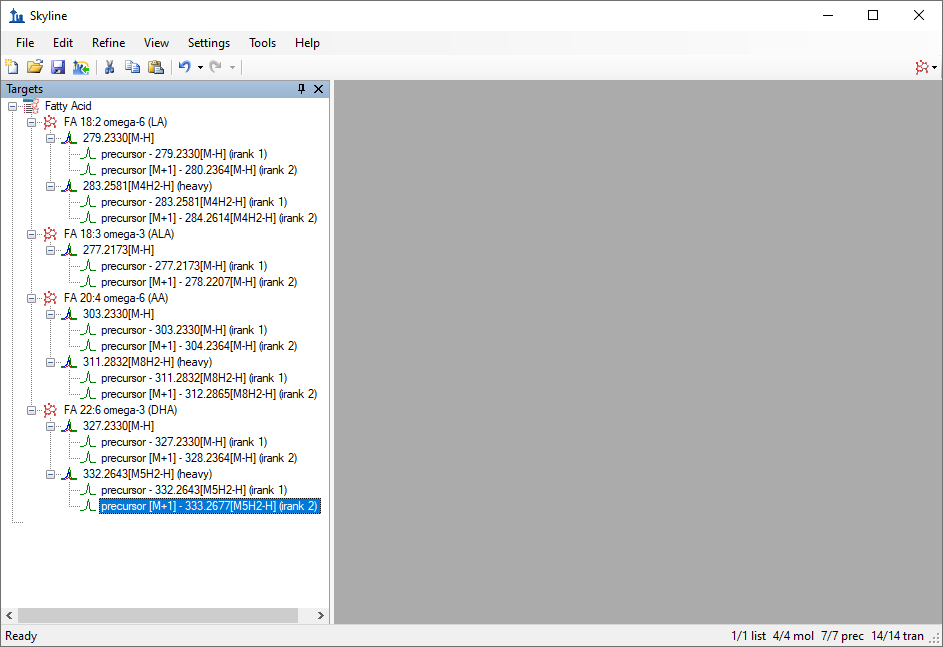Select transition precursor - 277.2173[M-H] (irank 1)
The image size is (943, 647).
click(x=184, y=266)
